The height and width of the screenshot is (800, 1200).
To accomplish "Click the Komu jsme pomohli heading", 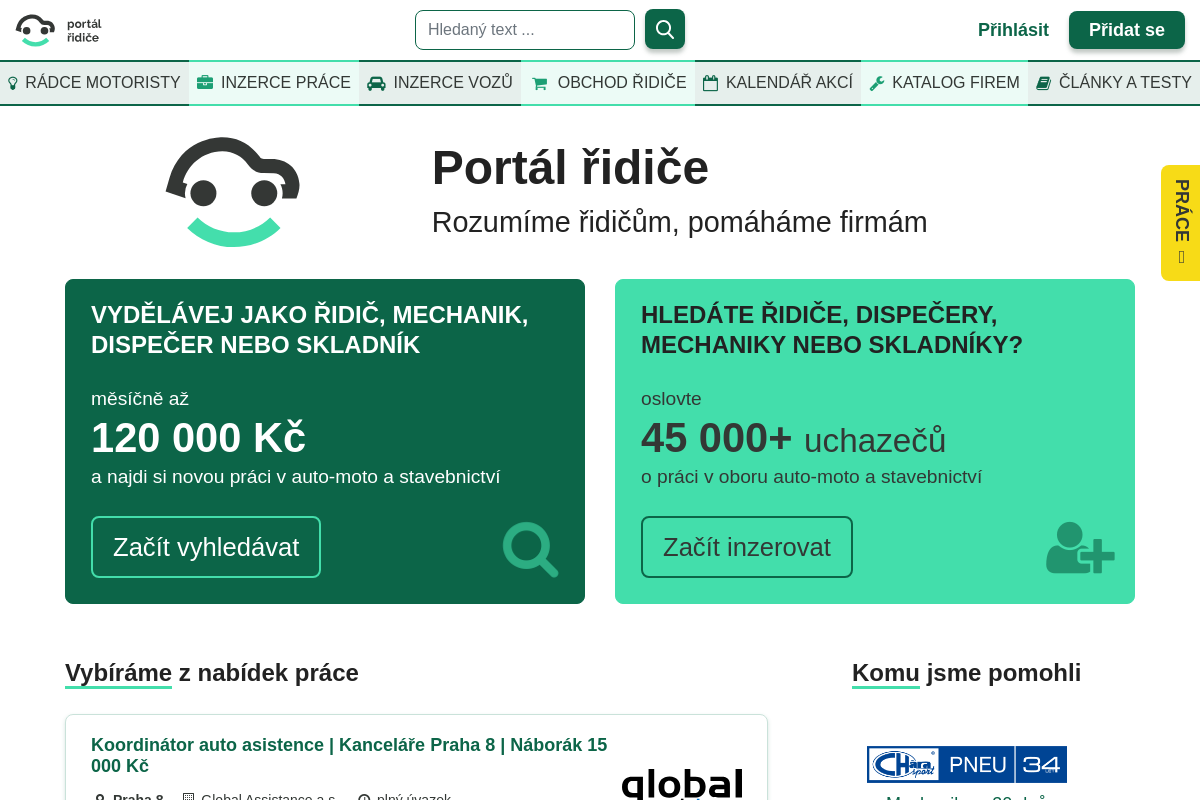I will [966, 673].
